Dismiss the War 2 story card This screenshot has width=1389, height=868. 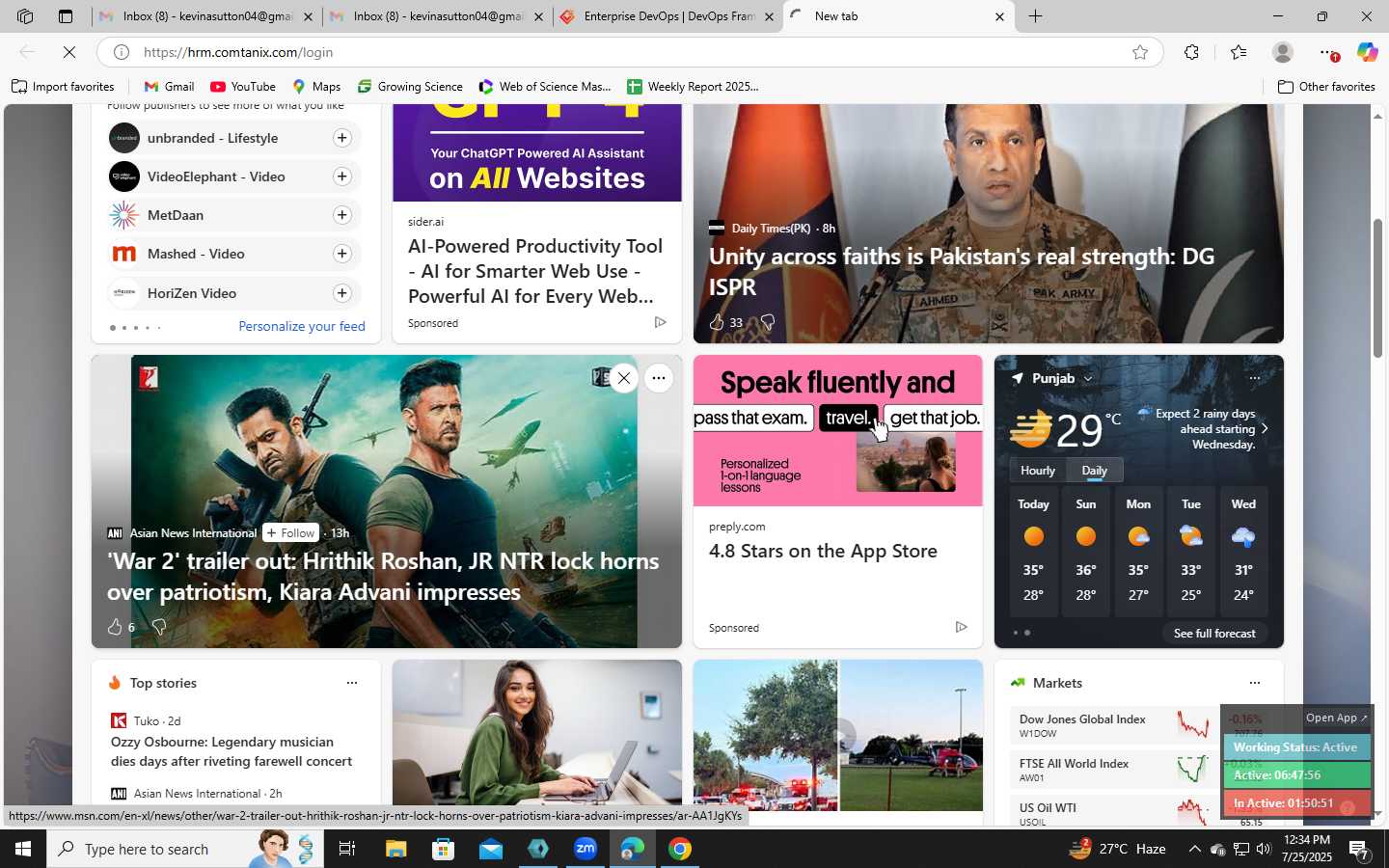[624, 378]
